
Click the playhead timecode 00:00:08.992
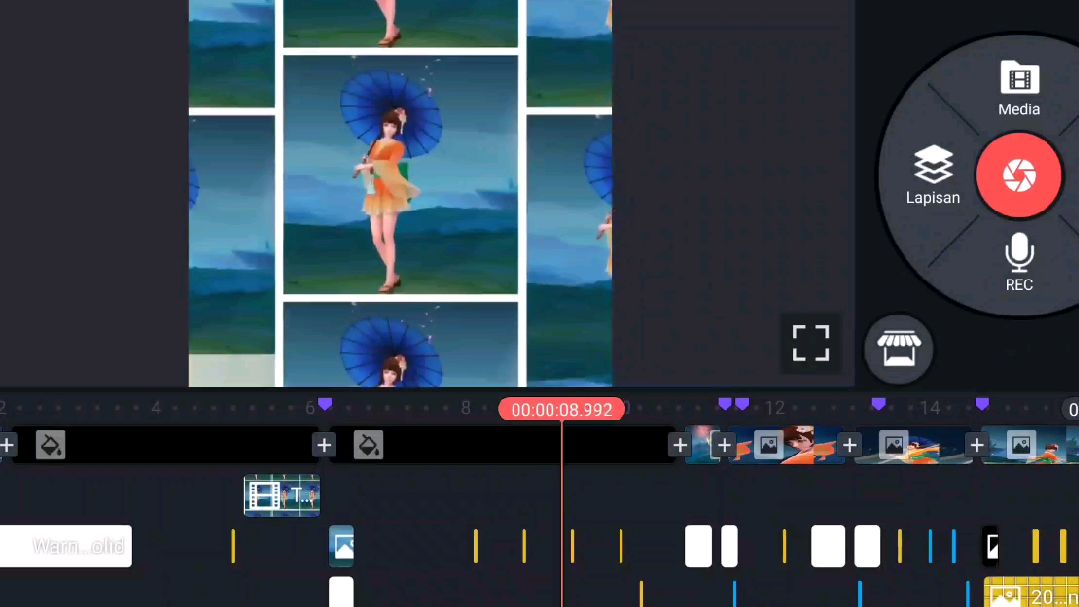562,409
